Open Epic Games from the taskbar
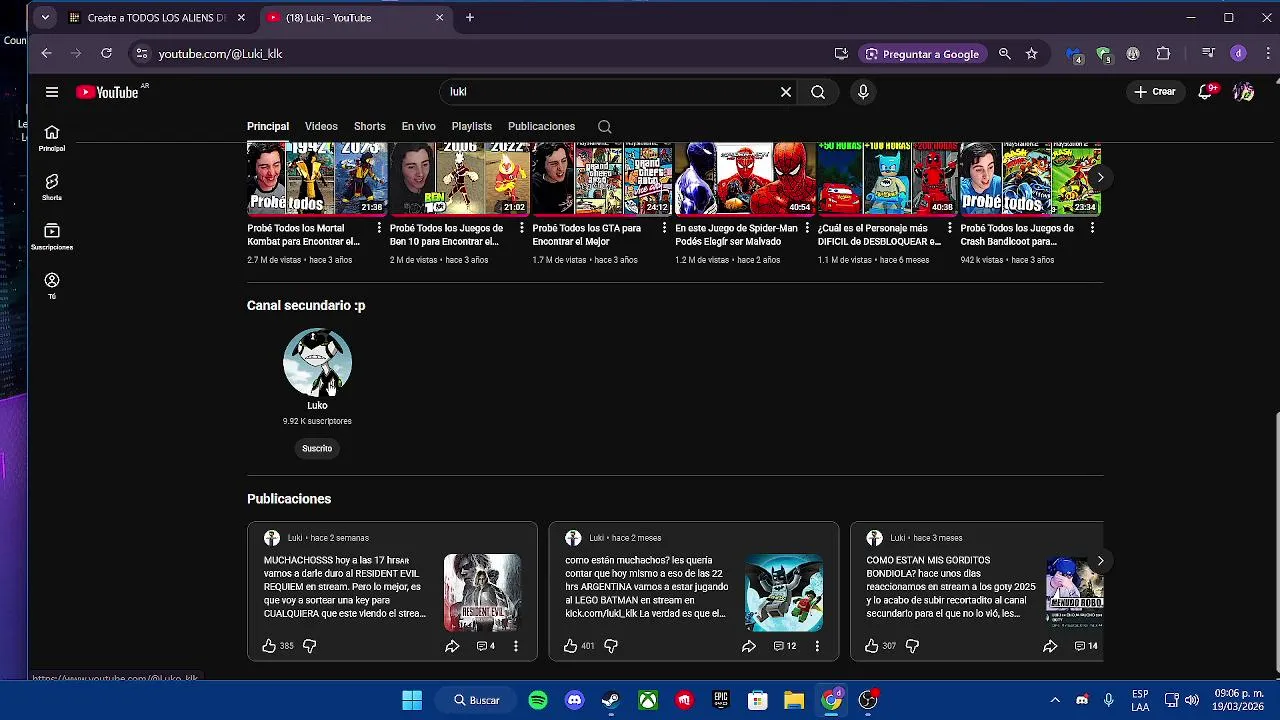 (721, 700)
